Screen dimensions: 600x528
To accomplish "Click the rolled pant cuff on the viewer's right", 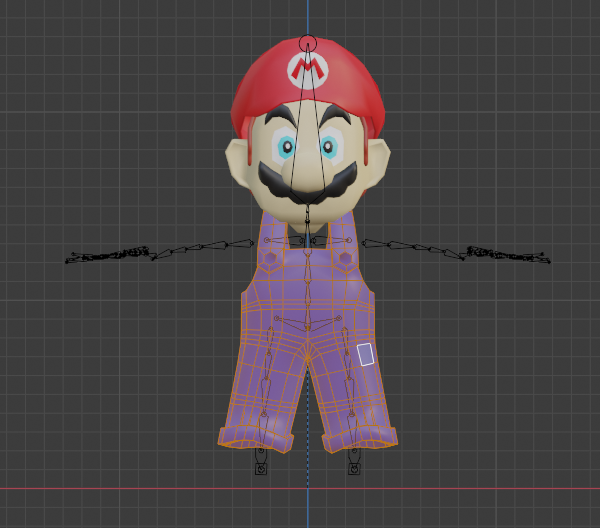I will click(x=360, y=440).
